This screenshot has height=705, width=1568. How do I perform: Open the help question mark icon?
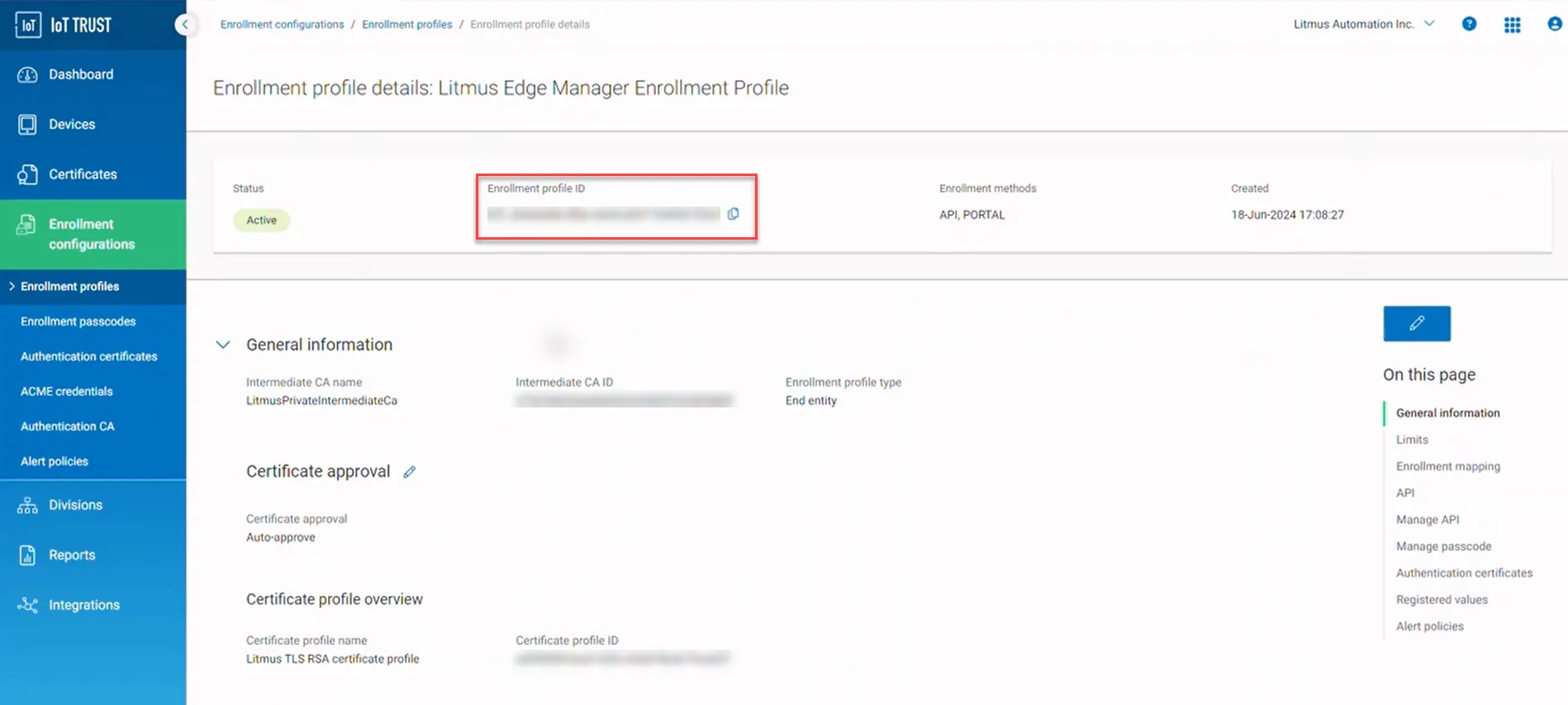(x=1469, y=24)
